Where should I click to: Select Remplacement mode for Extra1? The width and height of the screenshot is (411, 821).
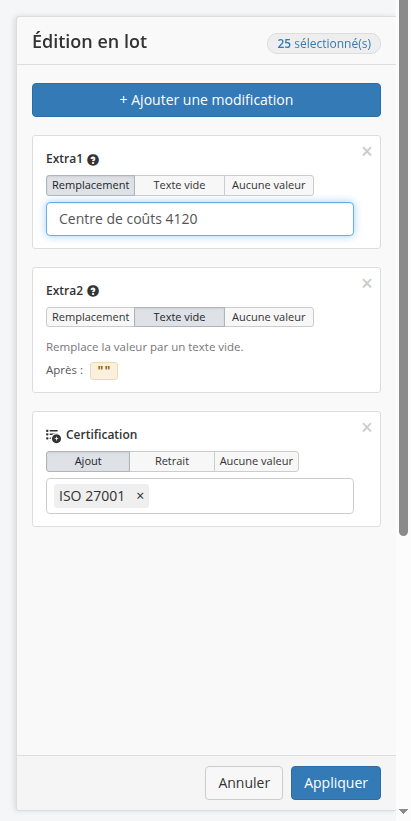(91, 185)
